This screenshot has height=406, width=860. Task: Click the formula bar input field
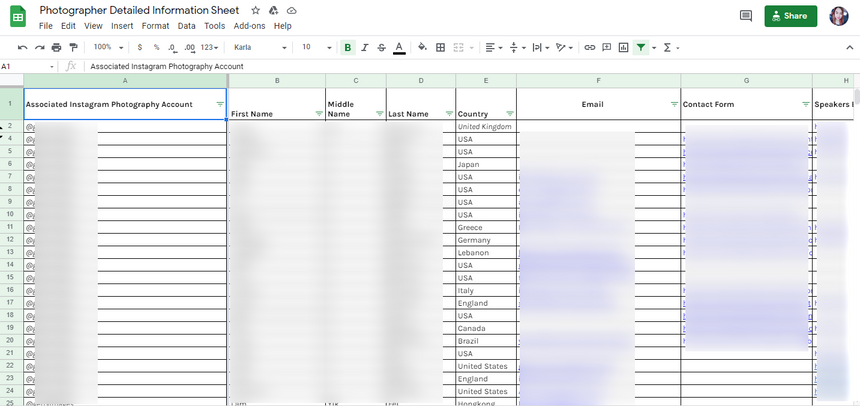(400, 66)
